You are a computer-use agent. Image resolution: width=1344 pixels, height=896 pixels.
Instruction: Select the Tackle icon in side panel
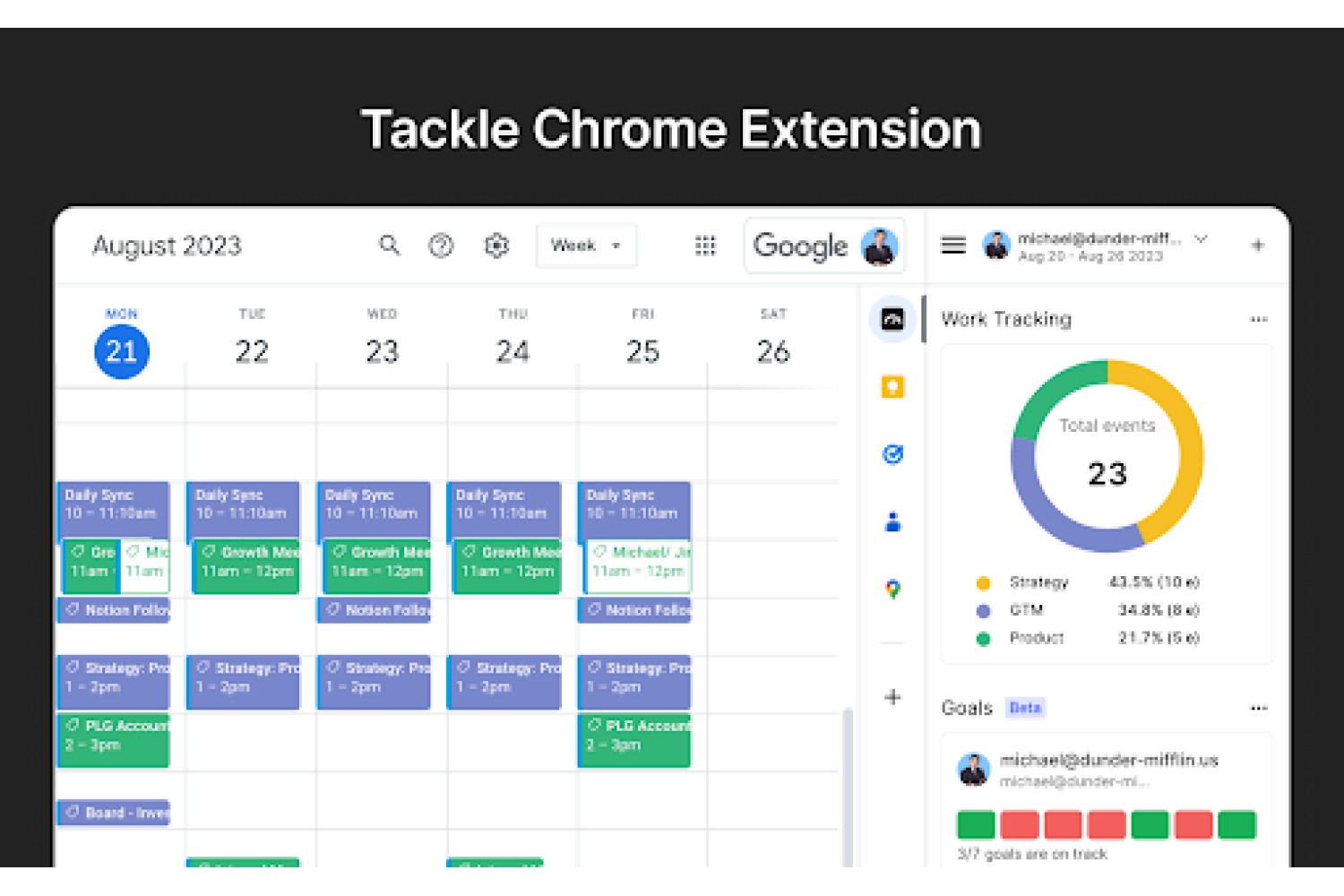tap(892, 319)
